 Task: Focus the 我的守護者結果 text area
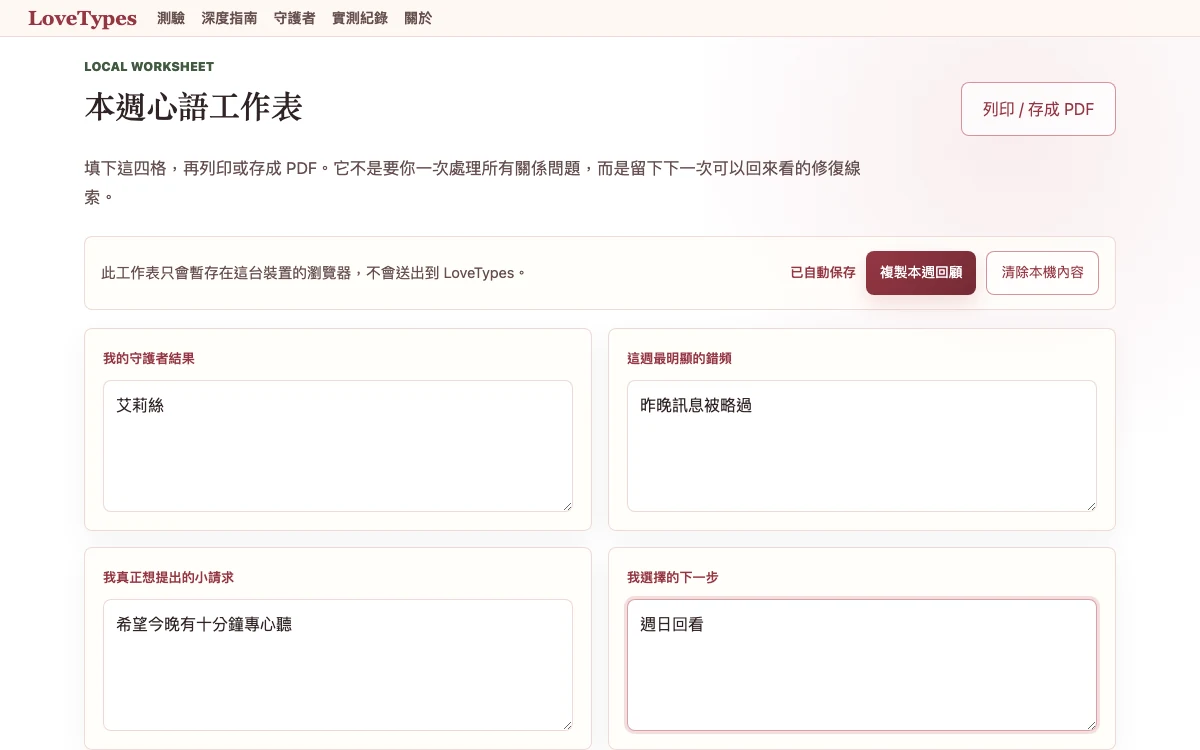338,446
